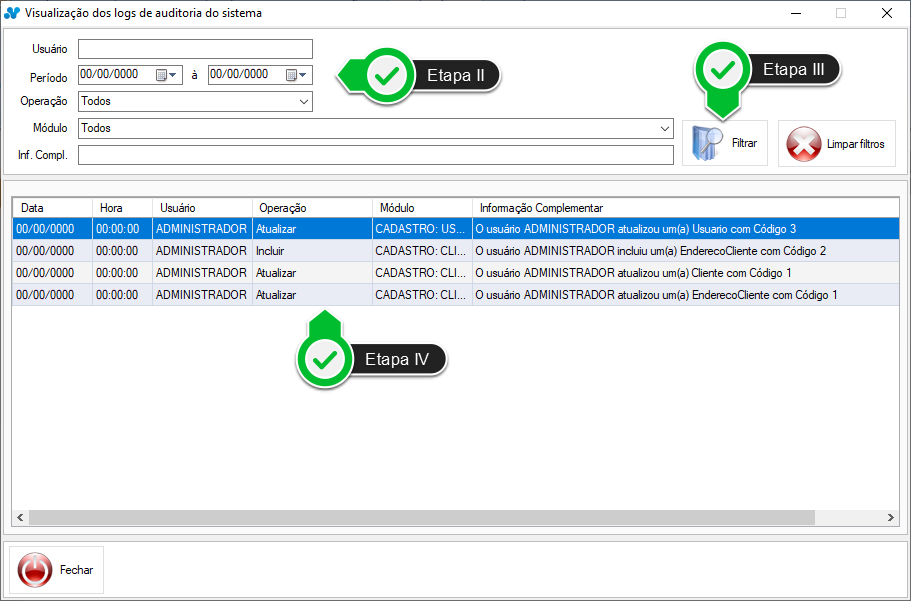The width and height of the screenshot is (911, 601).
Task: Click the Filtrar magnifier icon button
Action: tap(708, 143)
